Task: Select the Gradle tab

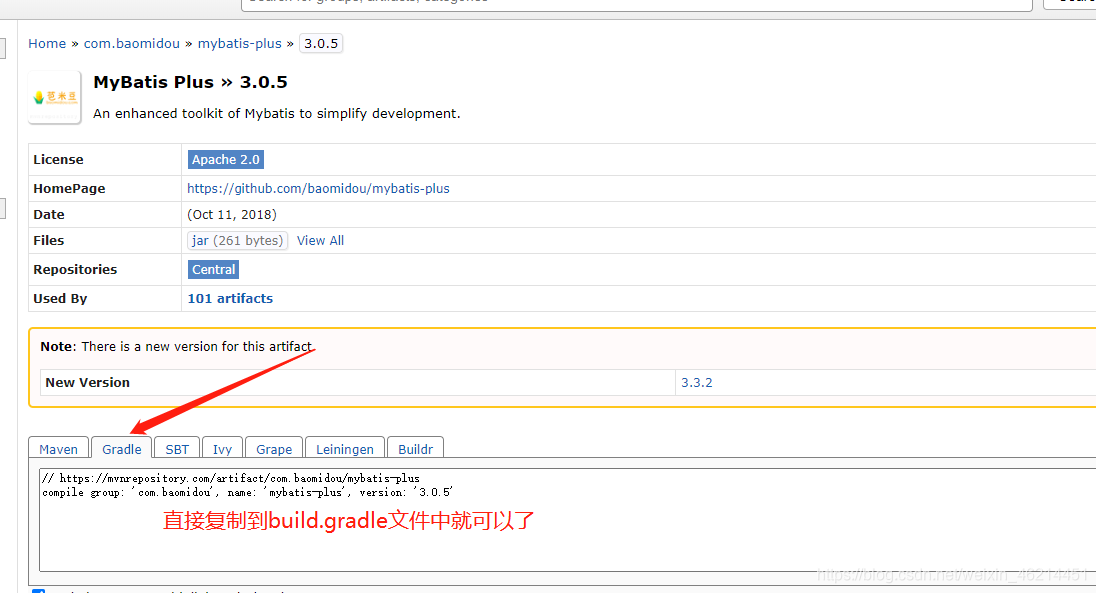Action: click(x=122, y=448)
